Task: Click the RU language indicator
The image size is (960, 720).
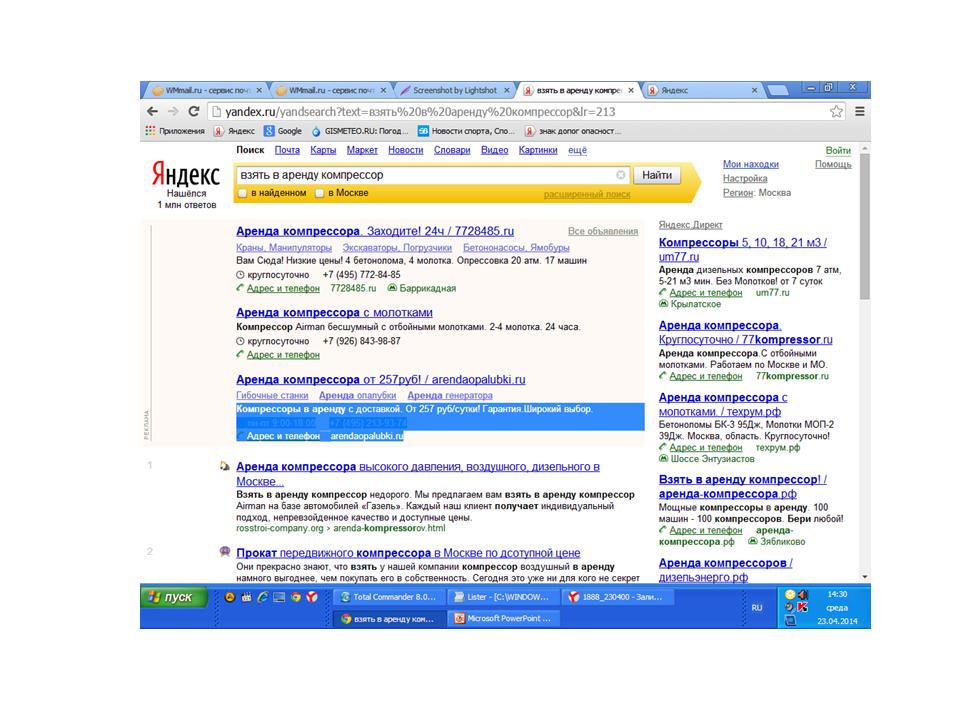Action: pyautogui.click(x=757, y=608)
